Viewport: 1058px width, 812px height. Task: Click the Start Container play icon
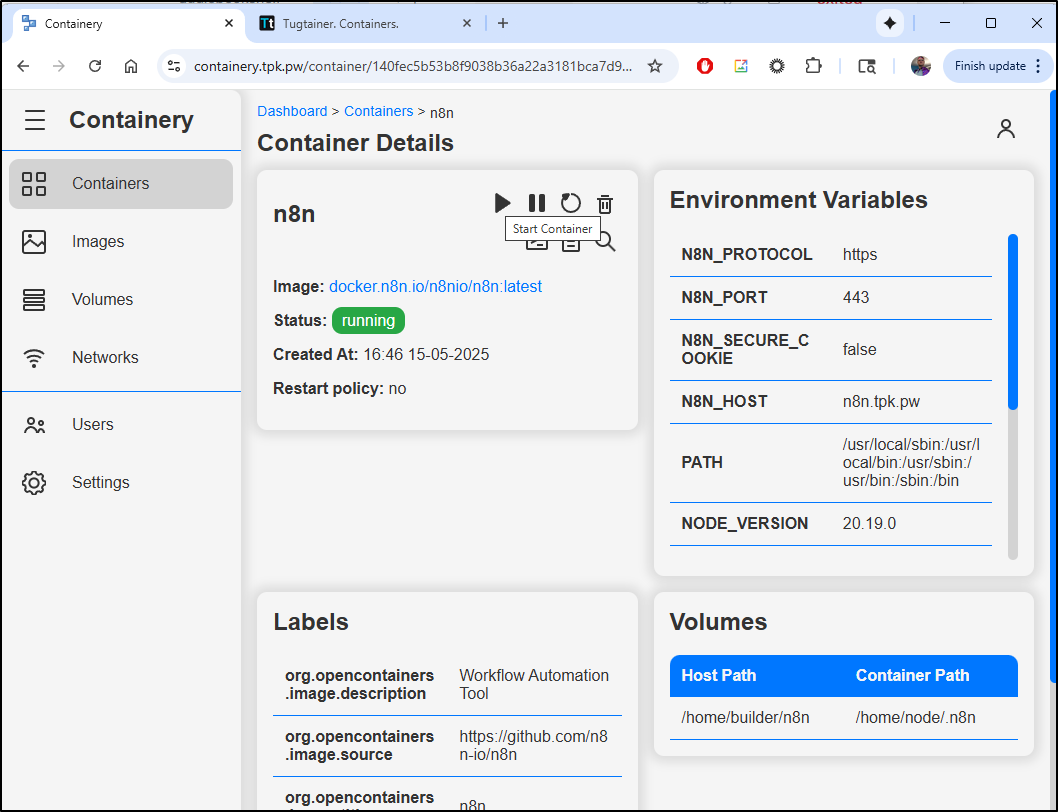pyautogui.click(x=502, y=203)
